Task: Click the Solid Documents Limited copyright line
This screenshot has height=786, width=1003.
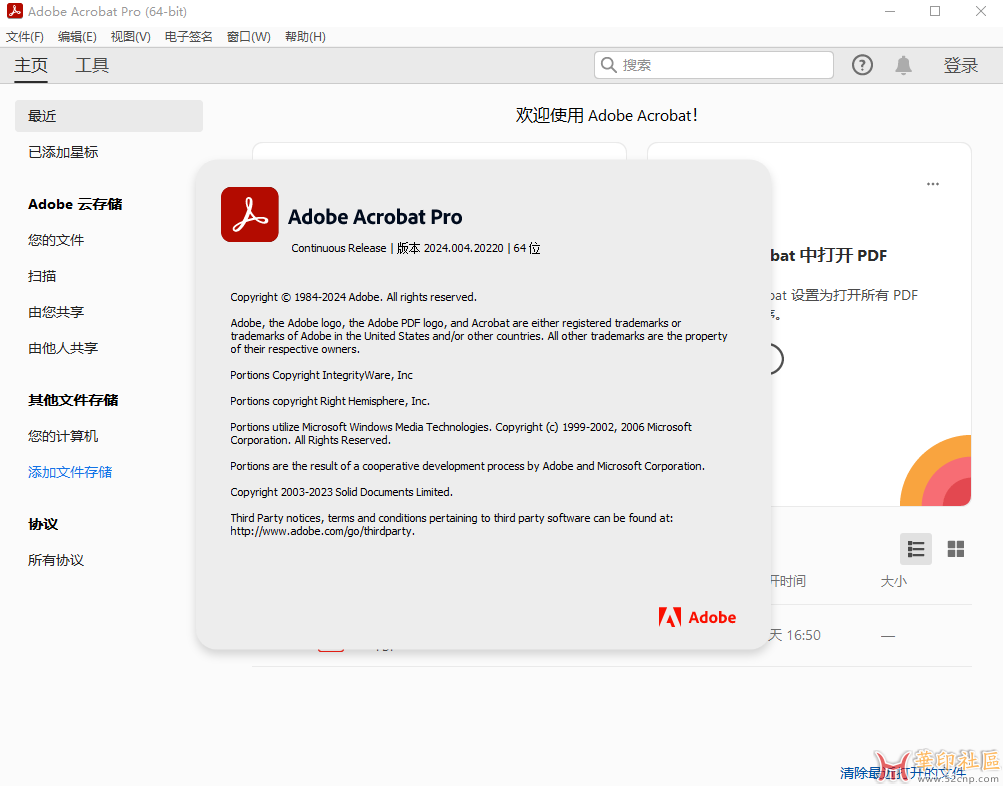Action: [341, 492]
